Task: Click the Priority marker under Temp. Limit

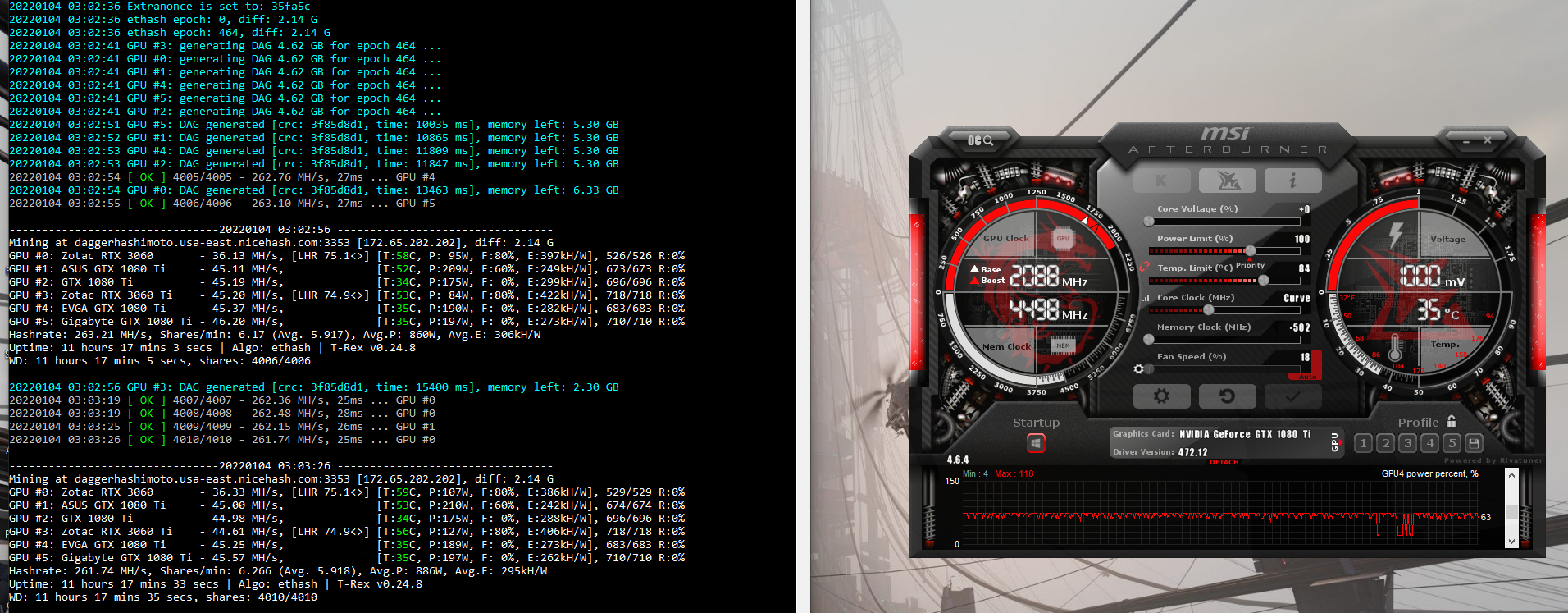Action: coord(1250,265)
